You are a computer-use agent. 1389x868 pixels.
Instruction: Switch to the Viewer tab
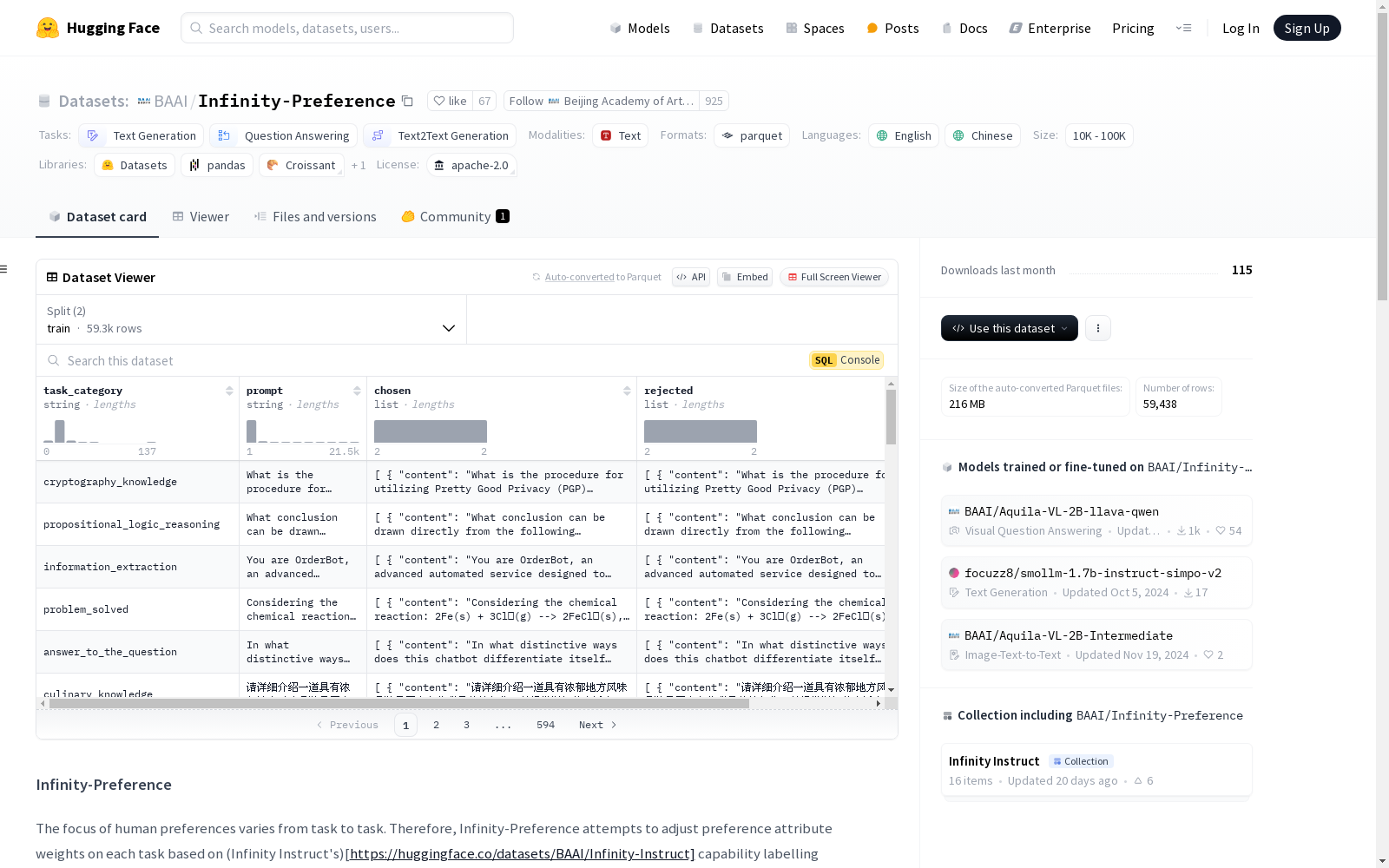[201, 217]
